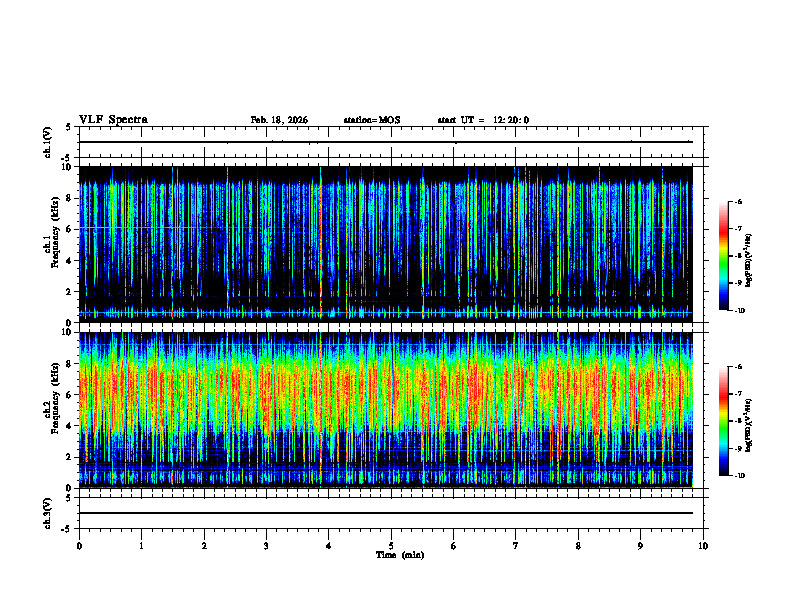Click the "3" minute tick on time axis

click(266, 546)
